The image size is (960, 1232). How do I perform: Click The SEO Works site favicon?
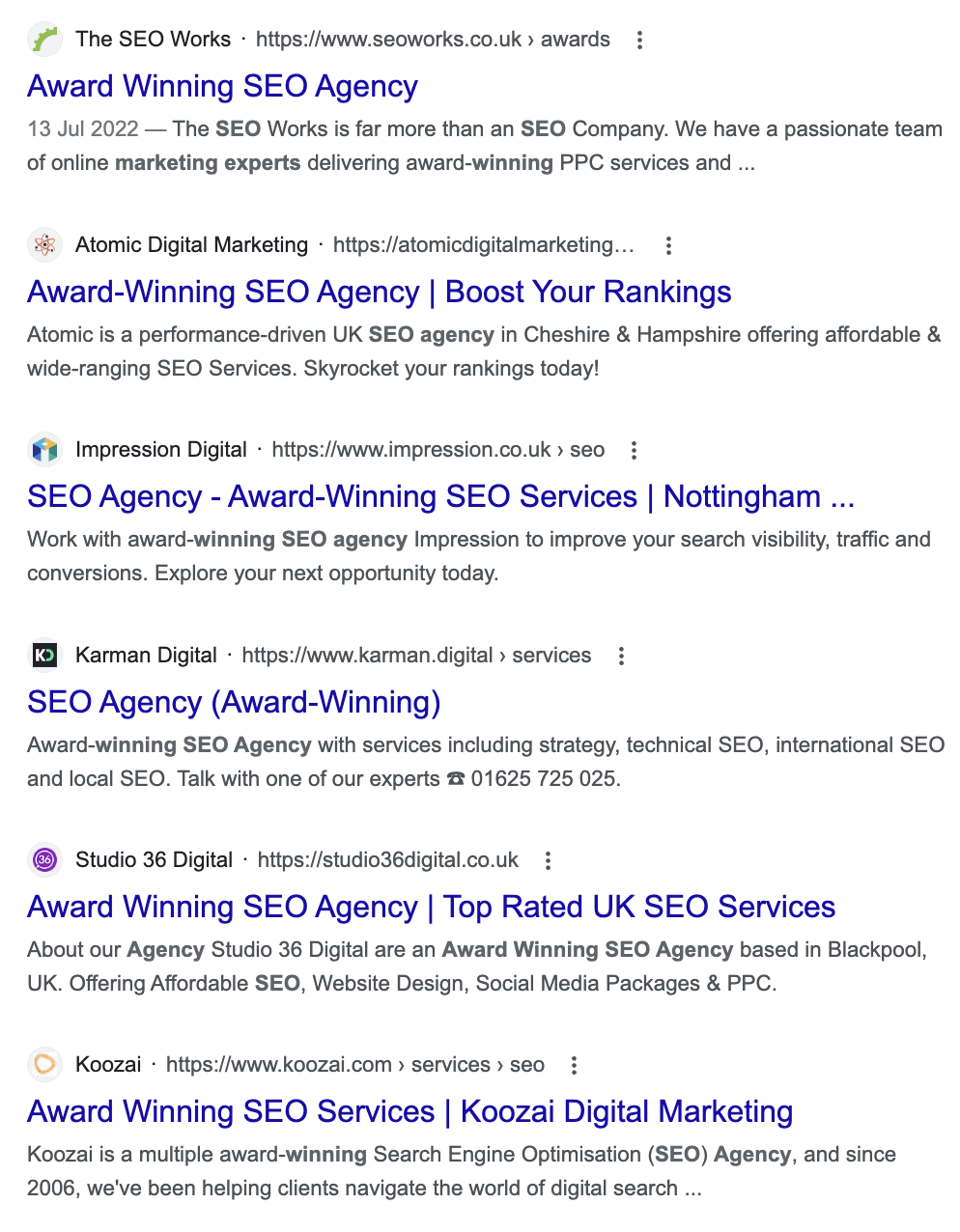[x=44, y=40]
